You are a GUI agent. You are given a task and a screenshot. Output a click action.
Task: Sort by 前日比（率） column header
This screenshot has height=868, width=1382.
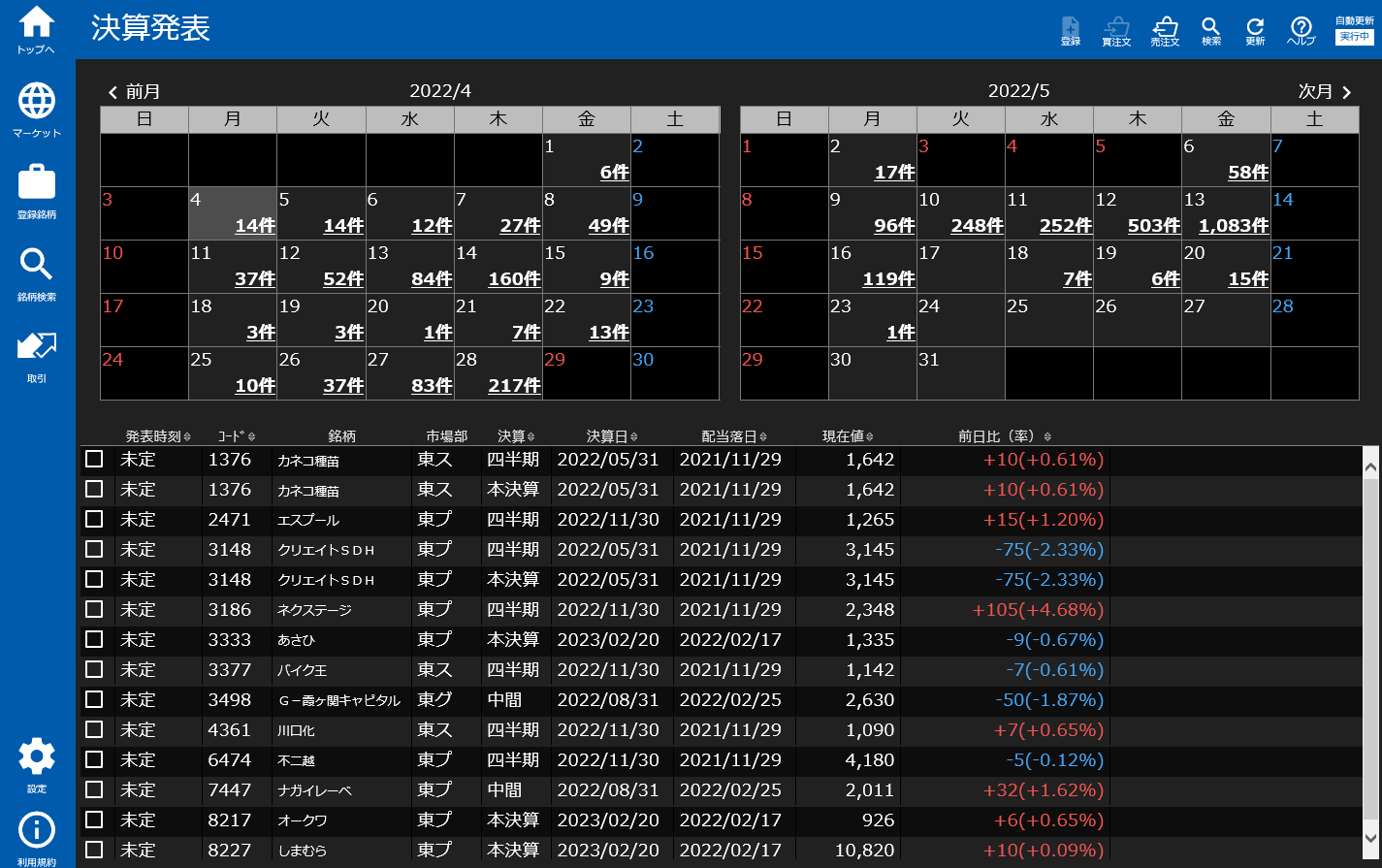click(x=1005, y=436)
